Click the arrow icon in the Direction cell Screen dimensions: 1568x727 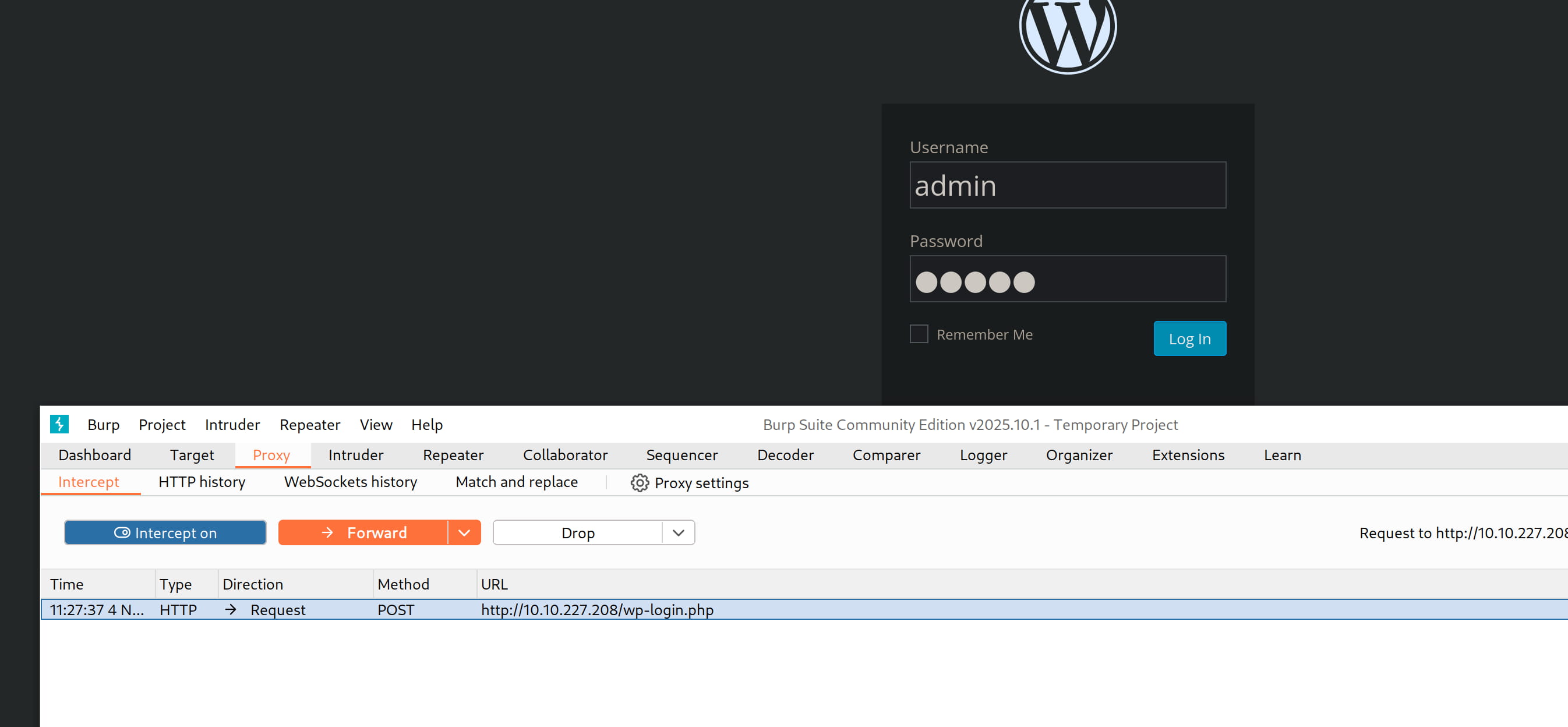pos(230,609)
